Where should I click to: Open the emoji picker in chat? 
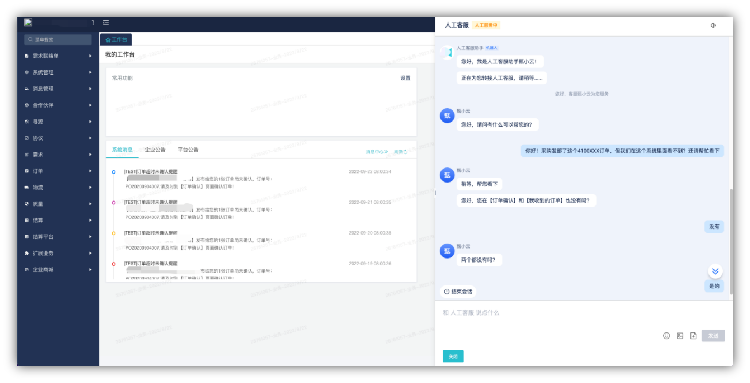[666, 336]
